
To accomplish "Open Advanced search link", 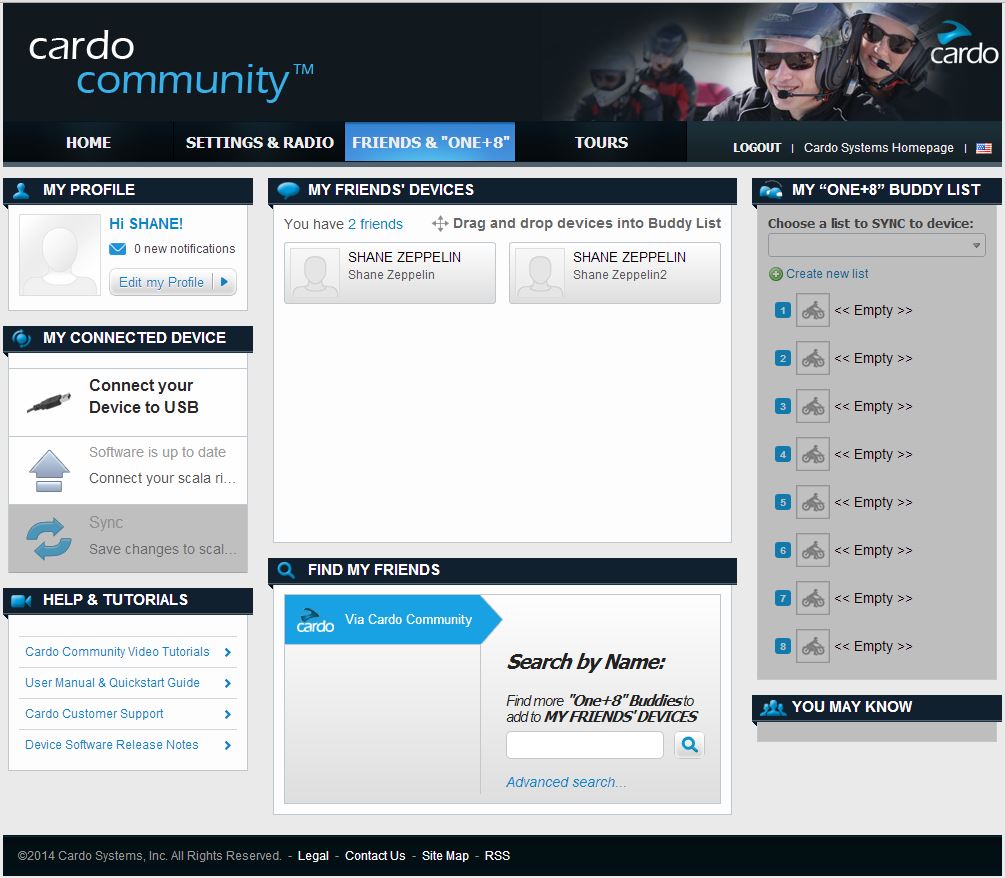I will pyautogui.click(x=566, y=782).
